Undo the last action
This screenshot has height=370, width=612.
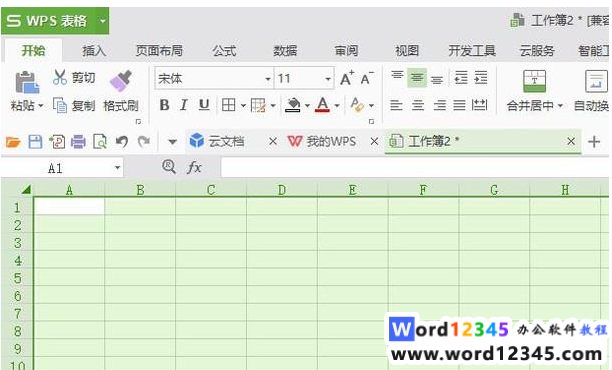122,142
